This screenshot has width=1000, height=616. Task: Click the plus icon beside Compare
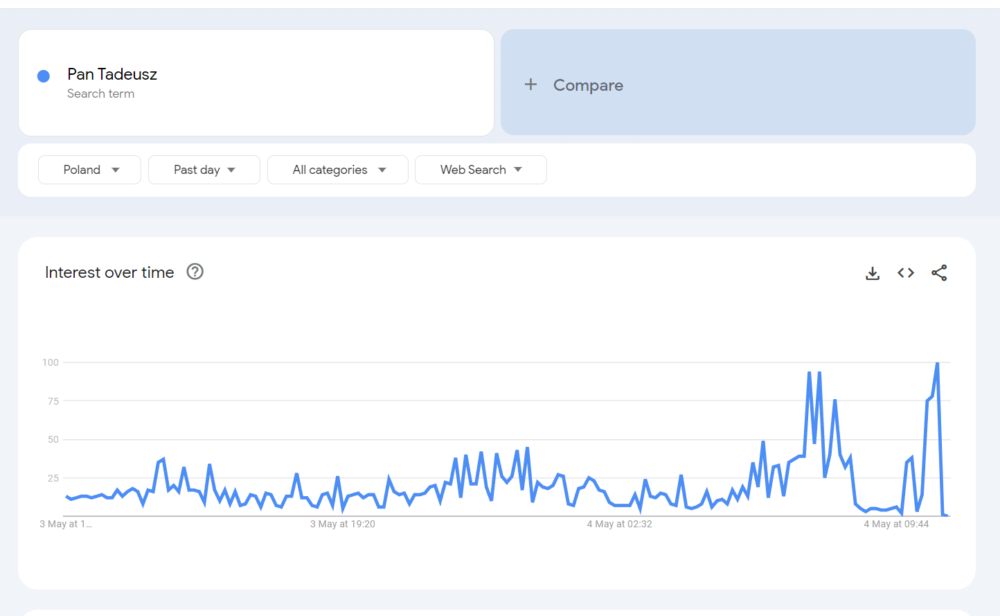531,84
